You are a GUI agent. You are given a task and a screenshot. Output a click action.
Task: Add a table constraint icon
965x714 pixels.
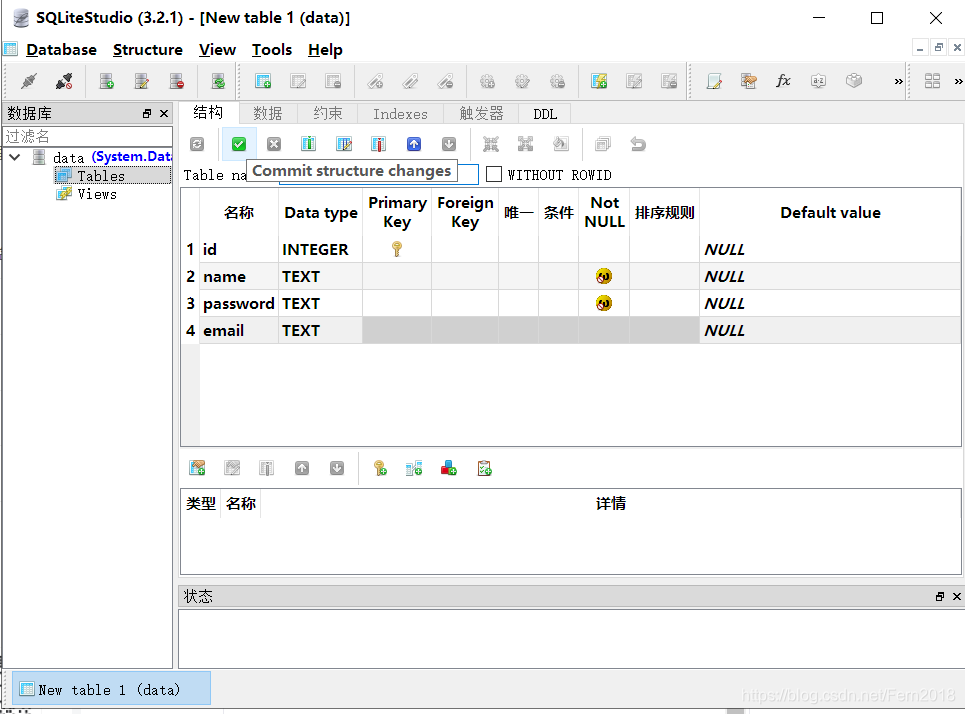tap(197, 468)
